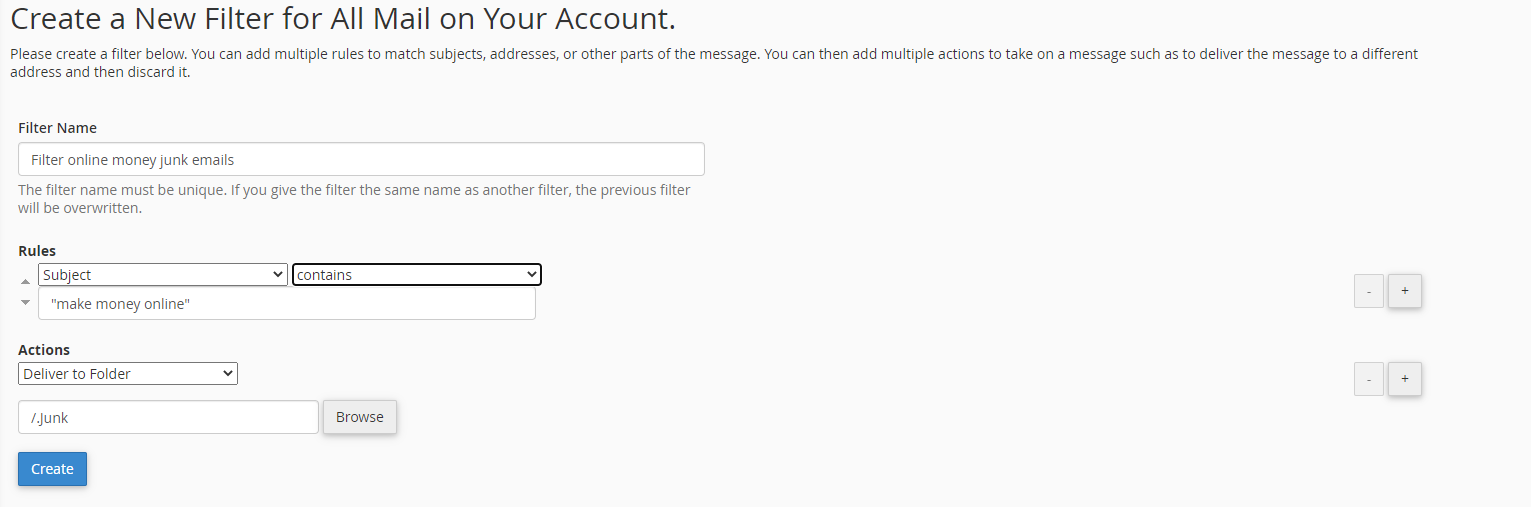This screenshot has width=1531, height=507.
Task: Click the /.Junk folder path field
Action: pyautogui.click(x=168, y=418)
